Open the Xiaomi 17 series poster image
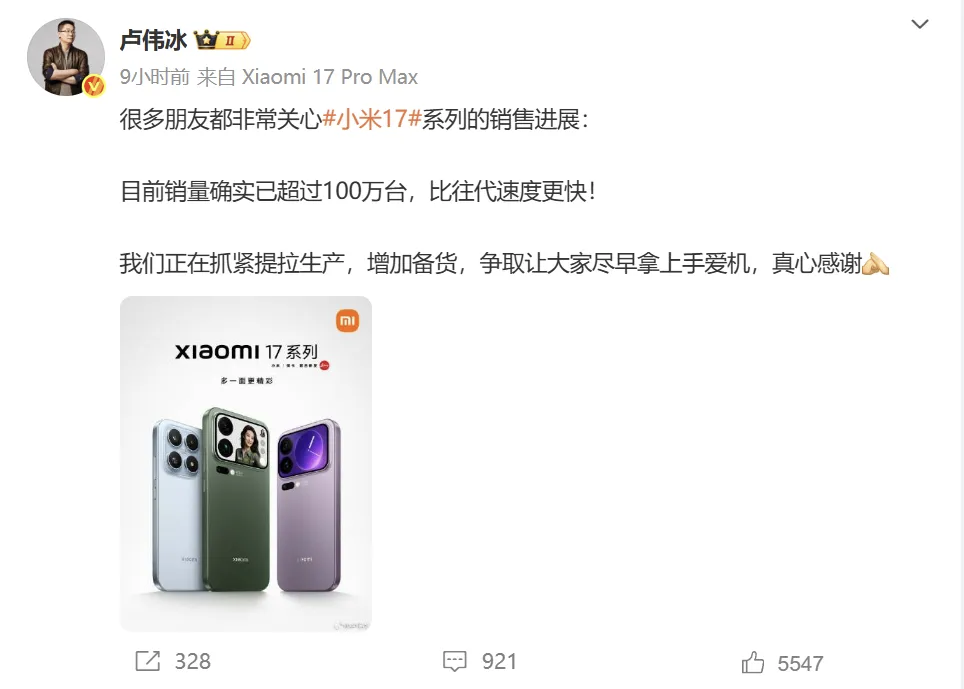 (x=246, y=463)
